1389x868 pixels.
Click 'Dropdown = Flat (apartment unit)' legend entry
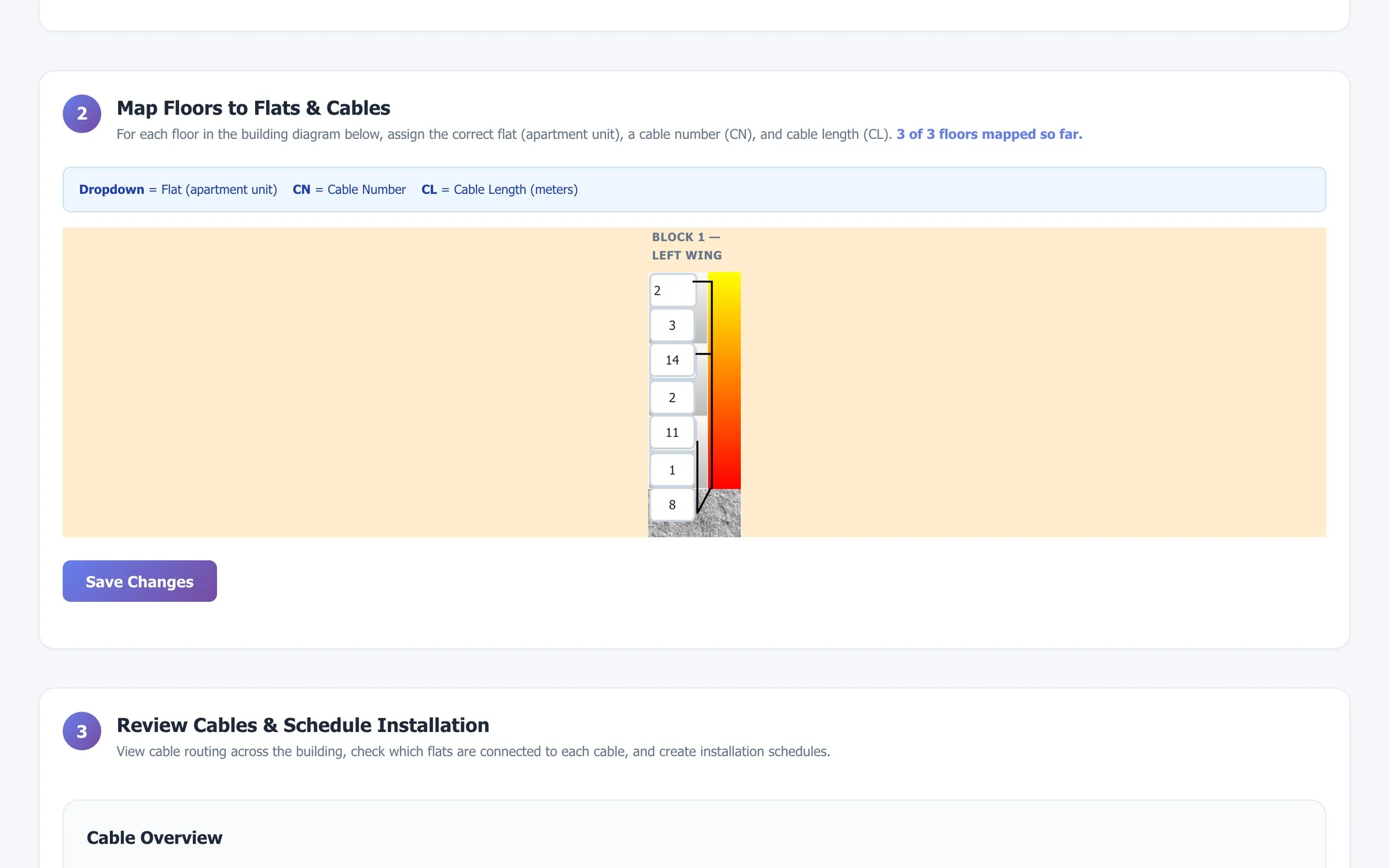click(x=178, y=189)
